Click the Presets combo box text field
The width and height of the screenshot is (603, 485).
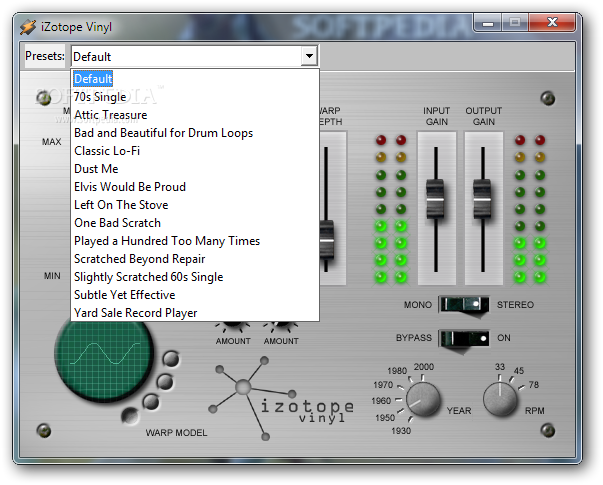[x=186, y=56]
